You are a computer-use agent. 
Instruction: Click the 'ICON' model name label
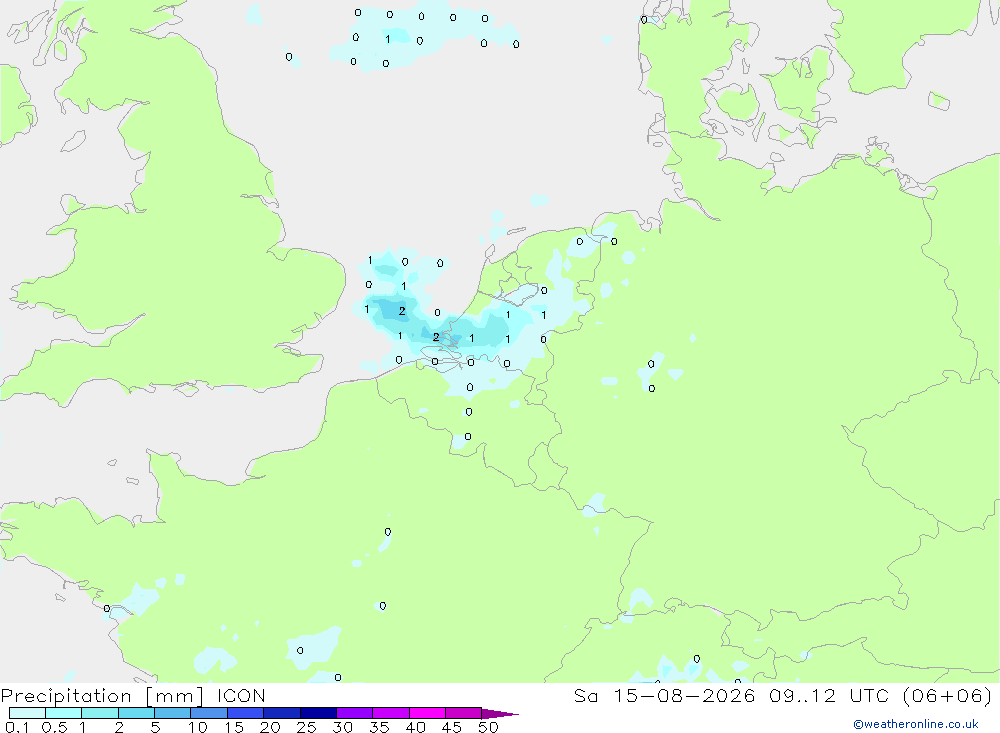coord(241,696)
